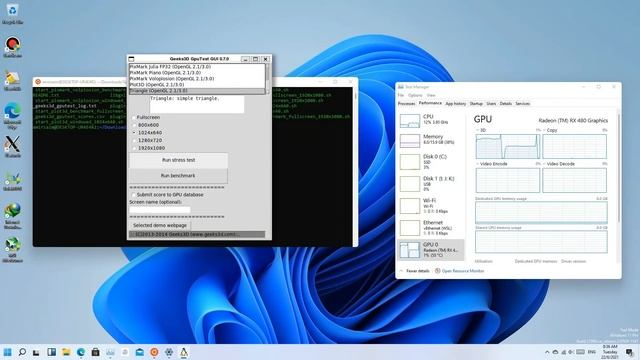
Task: Select PixMark Piano in demo list
Action: (x=197, y=73)
